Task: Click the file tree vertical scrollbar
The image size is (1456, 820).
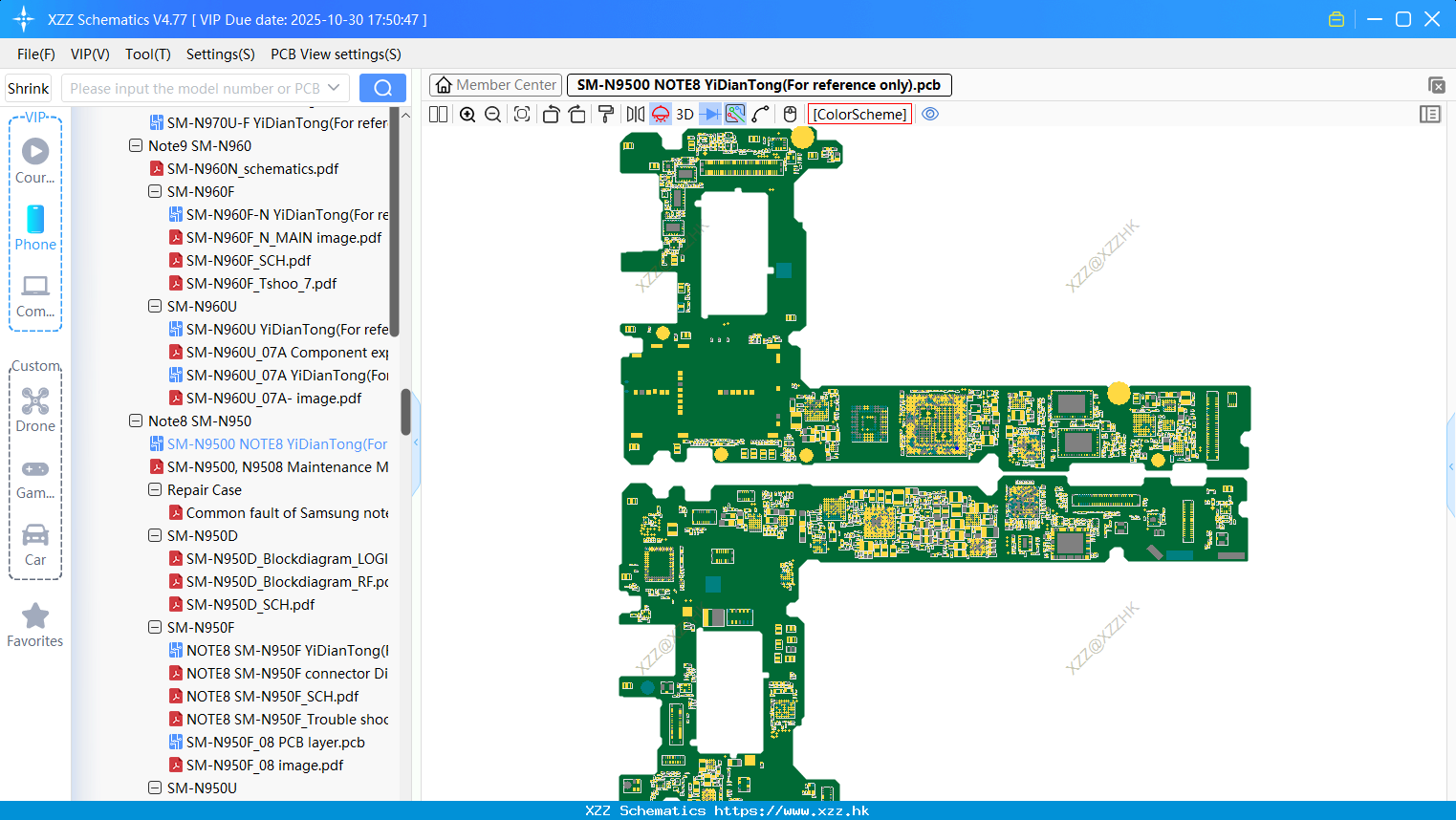Action: click(405, 411)
